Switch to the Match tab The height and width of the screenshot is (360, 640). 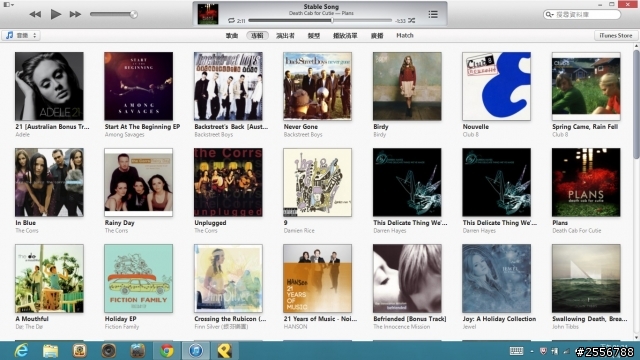coord(405,36)
